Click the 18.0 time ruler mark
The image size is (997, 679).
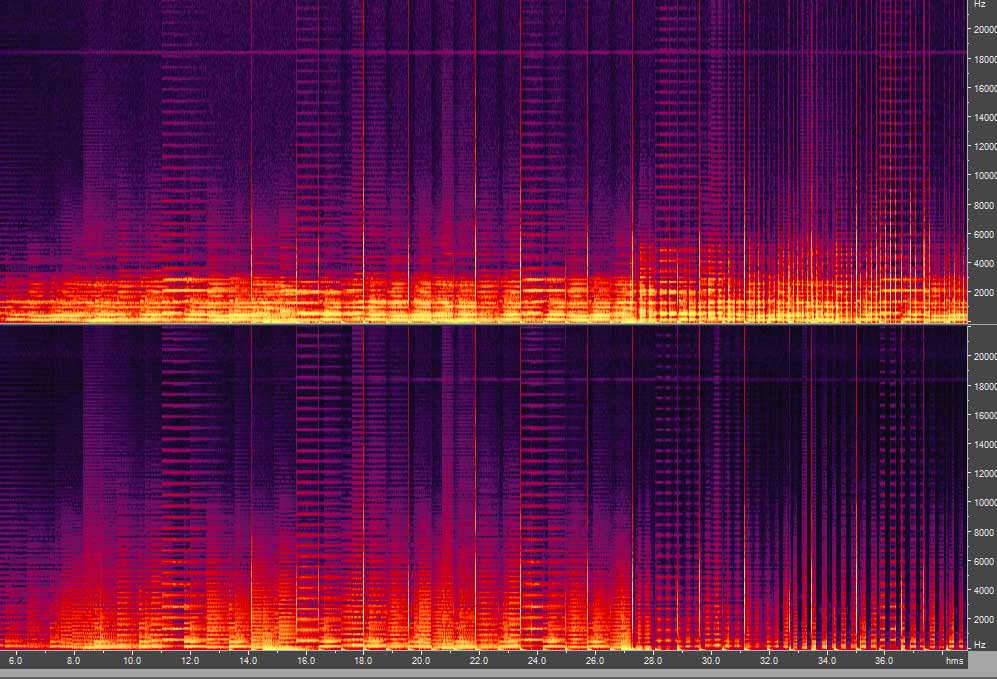pos(364,661)
